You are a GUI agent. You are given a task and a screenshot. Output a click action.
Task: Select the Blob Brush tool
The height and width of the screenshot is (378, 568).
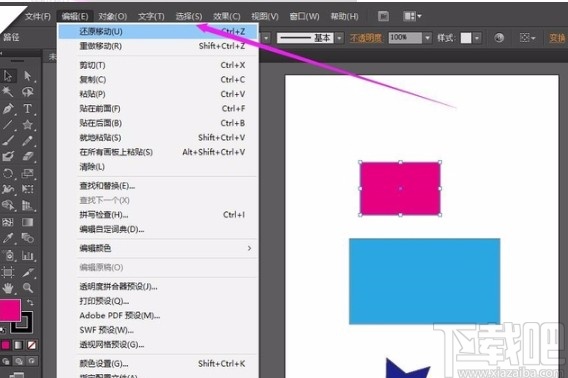point(8,156)
